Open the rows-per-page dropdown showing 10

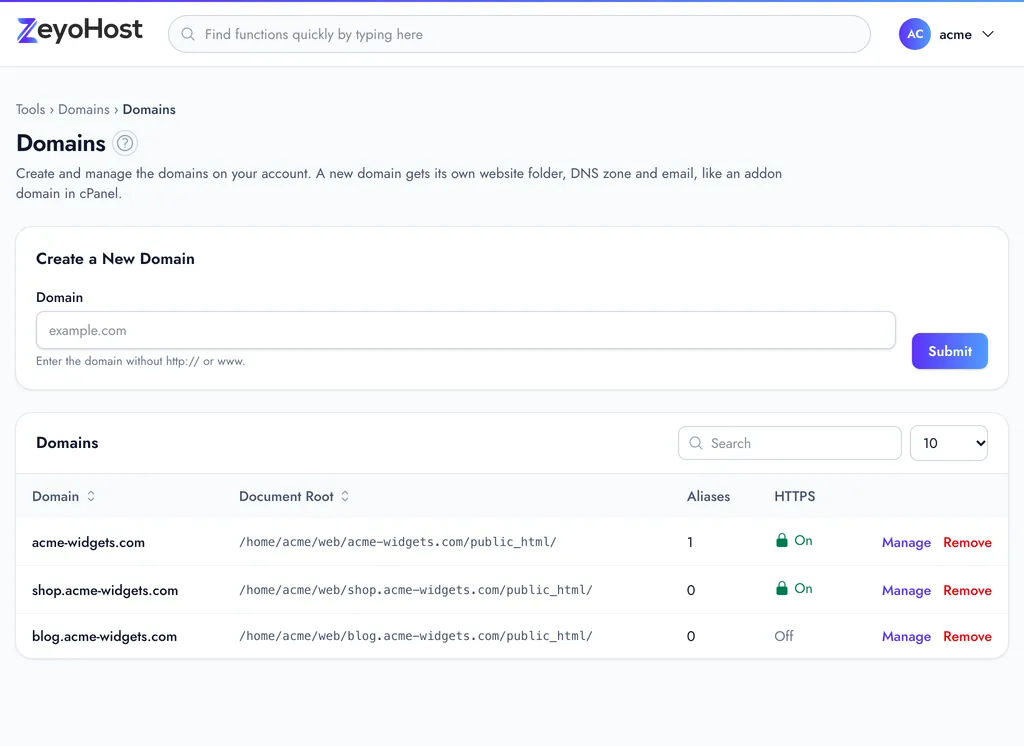tap(948, 443)
